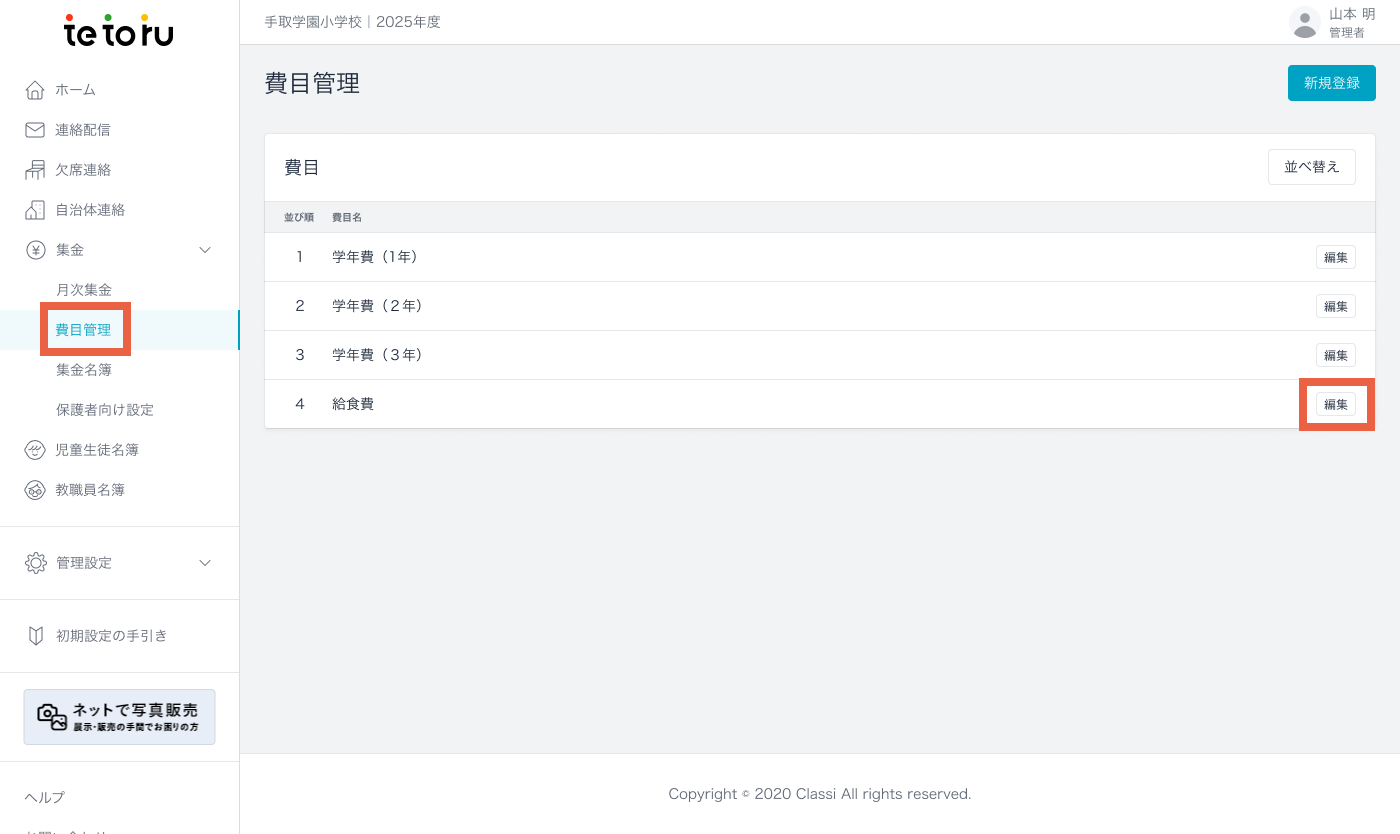This screenshot has width=1400, height=834.
Task: Click the tetoru logo
Action: [119, 32]
